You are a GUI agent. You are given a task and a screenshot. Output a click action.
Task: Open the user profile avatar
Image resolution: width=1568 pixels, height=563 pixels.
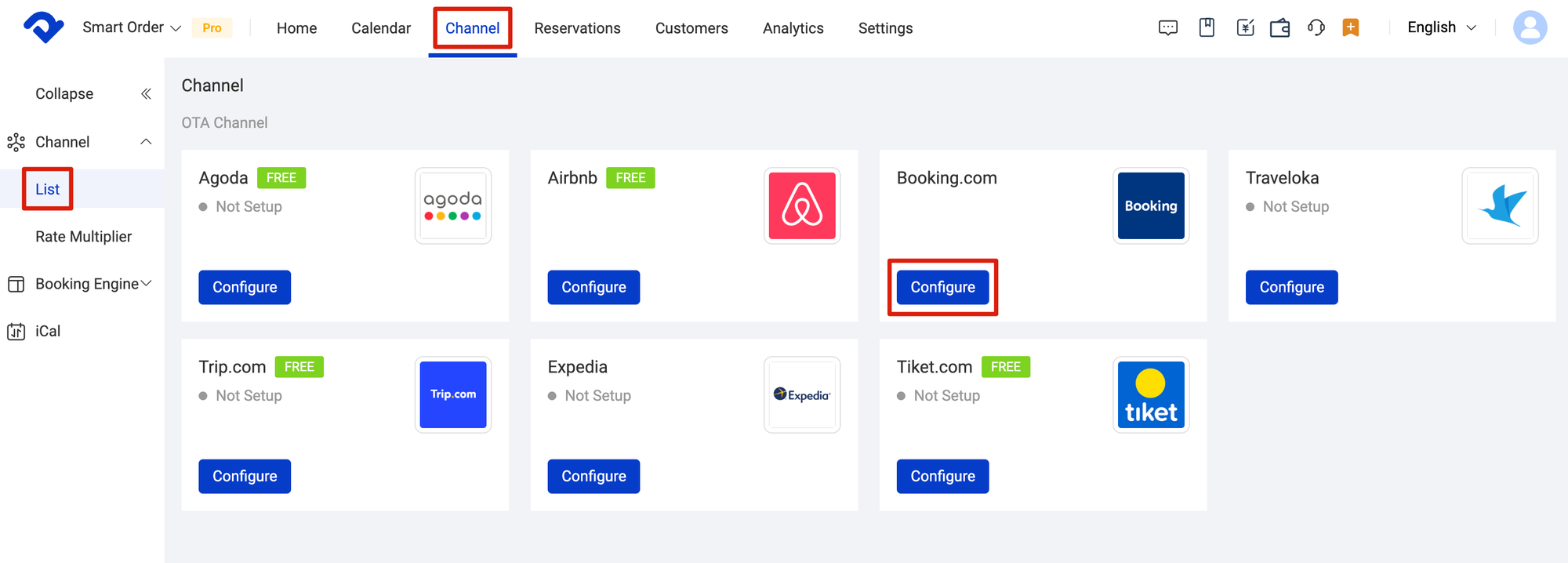pos(1530,28)
